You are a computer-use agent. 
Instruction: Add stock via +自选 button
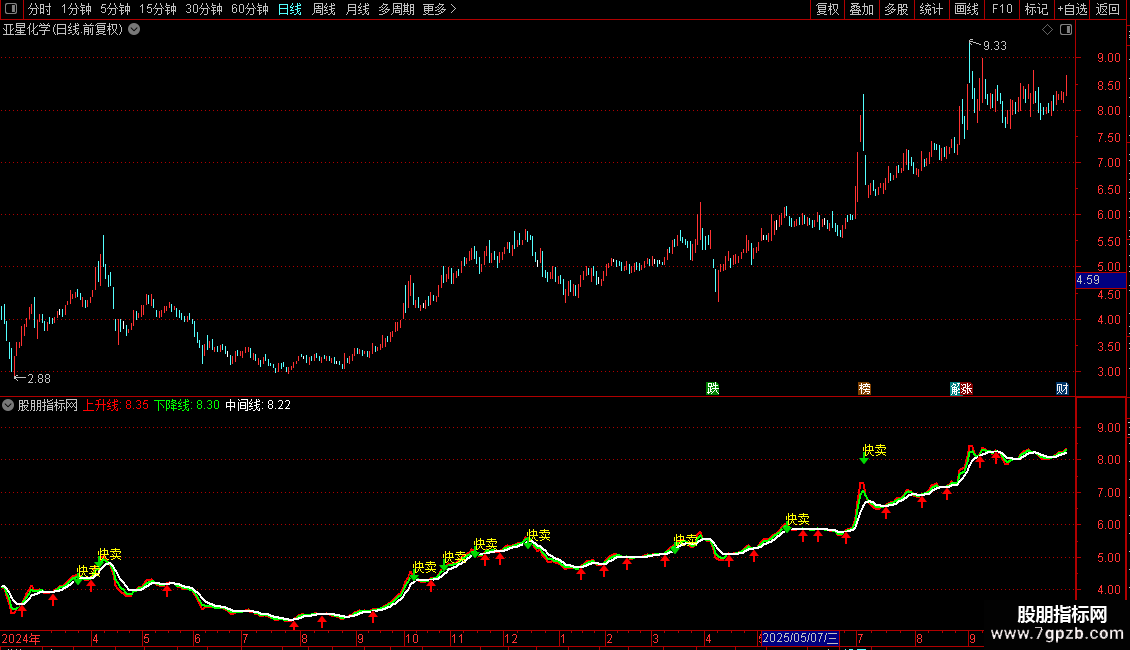click(x=1072, y=9)
